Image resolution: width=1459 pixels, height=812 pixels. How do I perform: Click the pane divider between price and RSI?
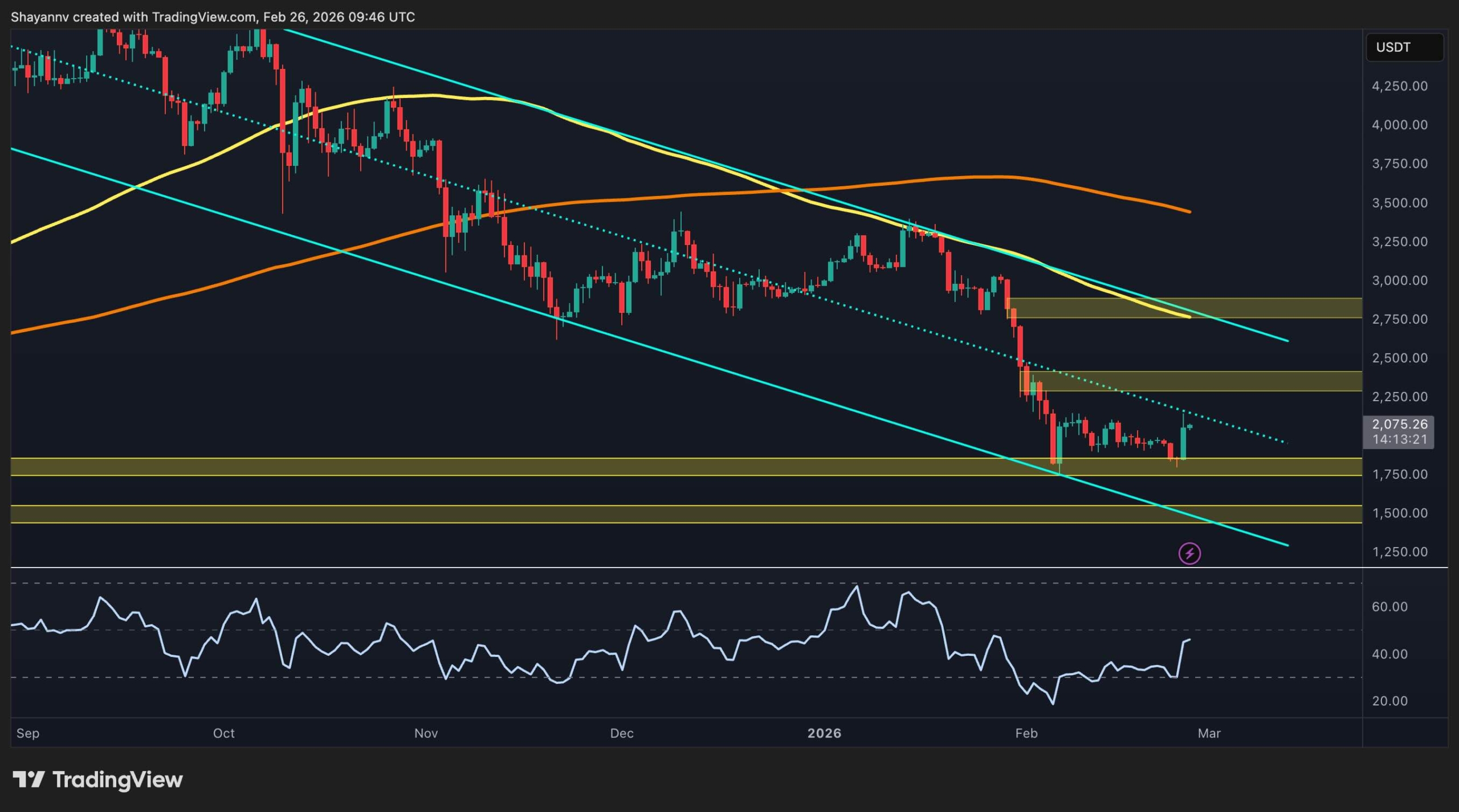[684, 568]
